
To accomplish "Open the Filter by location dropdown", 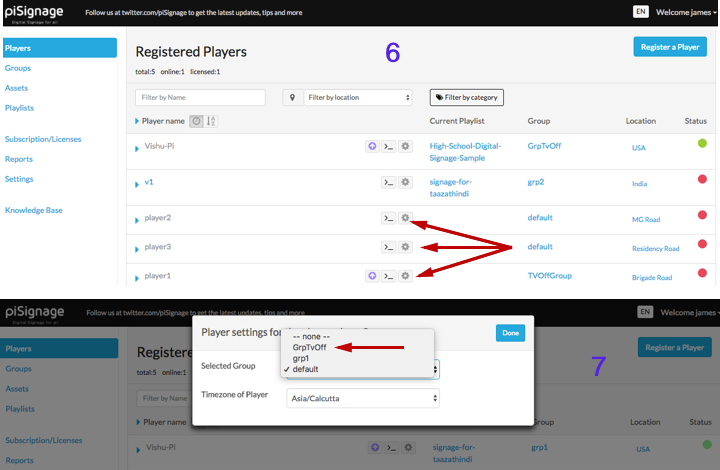I will pyautogui.click(x=358, y=97).
